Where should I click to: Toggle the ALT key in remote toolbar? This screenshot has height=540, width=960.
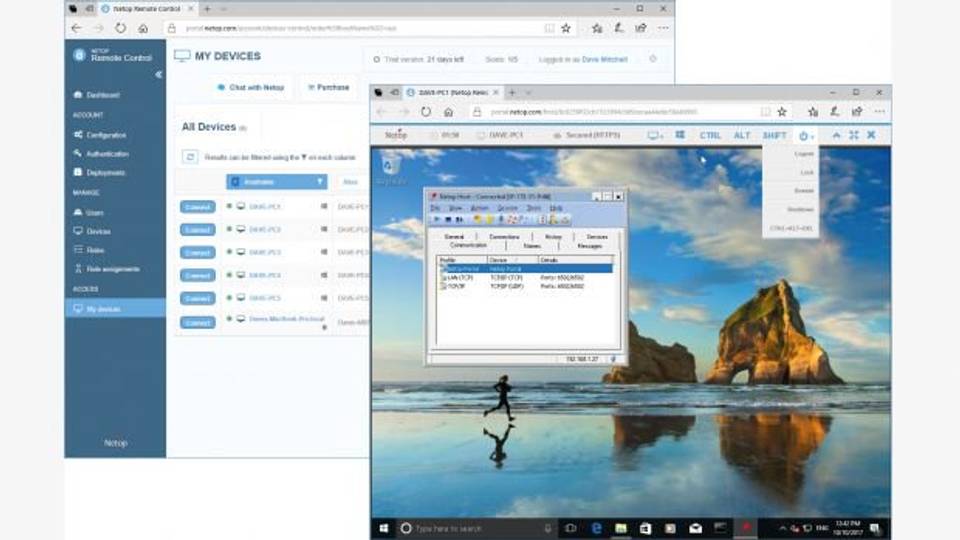click(x=742, y=135)
